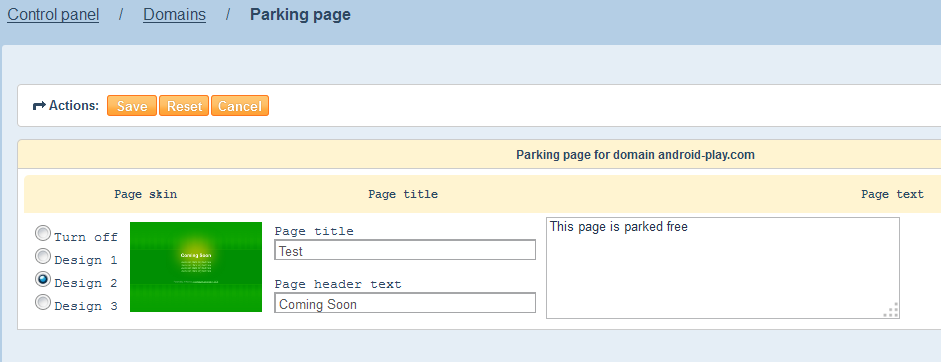The image size is (941, 362).
Task: Select the Design 2 radio button
Action: (x=43, y=279)
